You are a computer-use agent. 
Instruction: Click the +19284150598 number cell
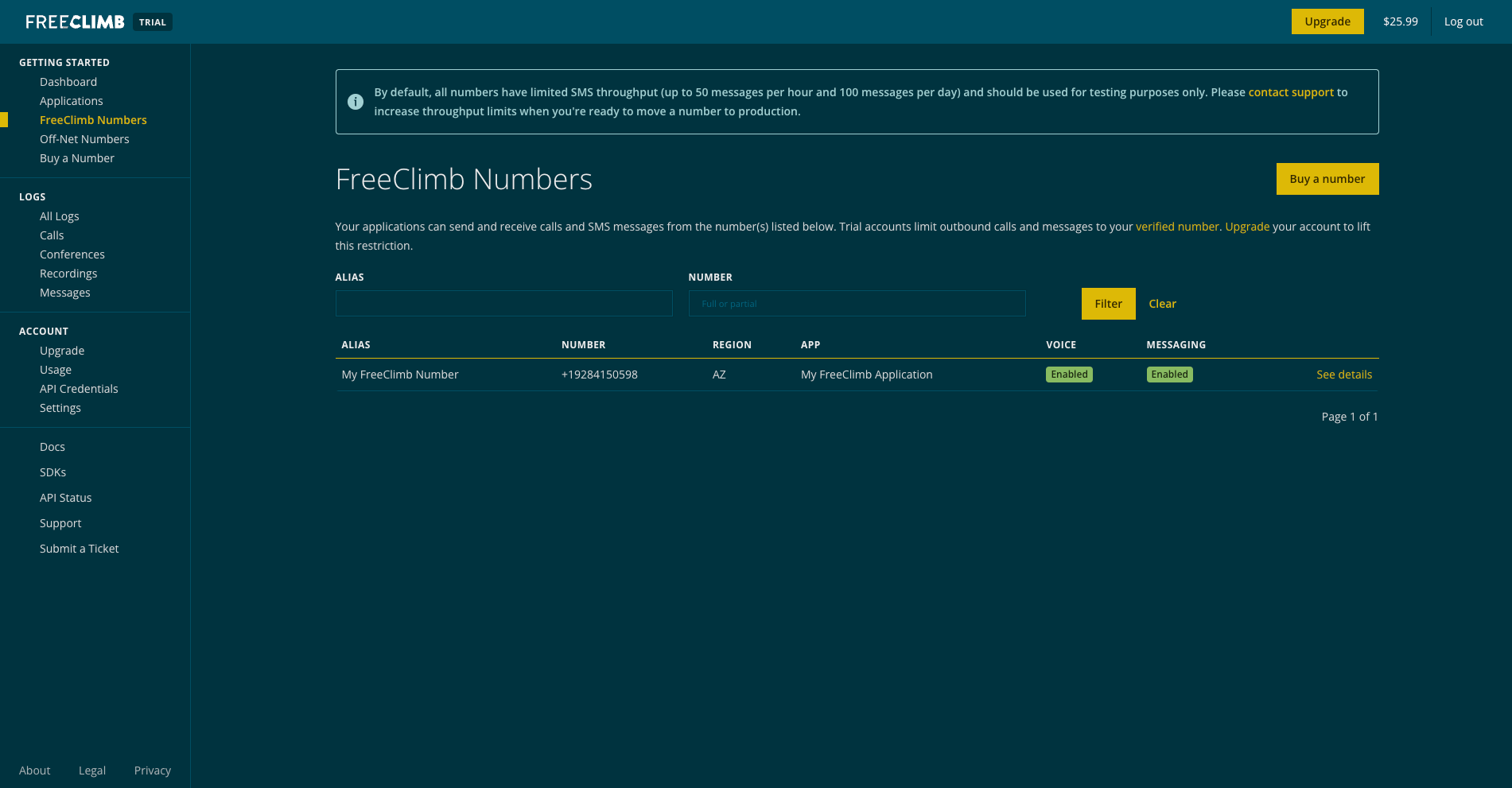[x=600, y=375]
